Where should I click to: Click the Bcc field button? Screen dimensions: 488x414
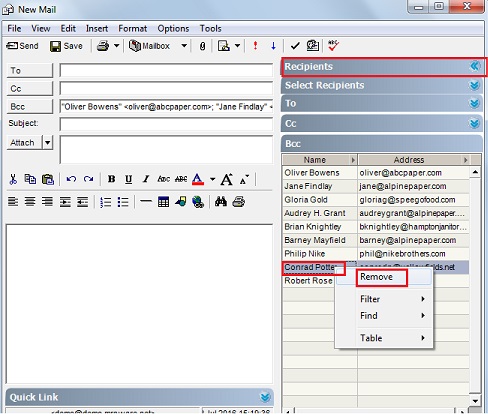tap(30, 107)
